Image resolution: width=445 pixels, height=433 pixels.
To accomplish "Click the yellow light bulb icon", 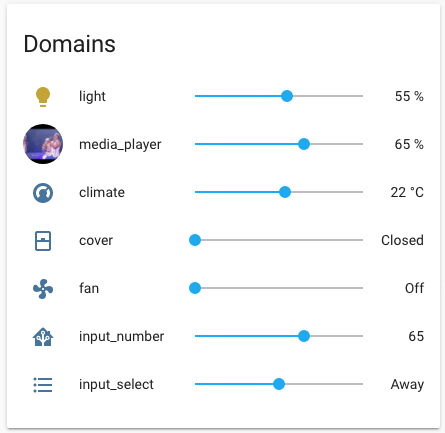I will 43,97.
